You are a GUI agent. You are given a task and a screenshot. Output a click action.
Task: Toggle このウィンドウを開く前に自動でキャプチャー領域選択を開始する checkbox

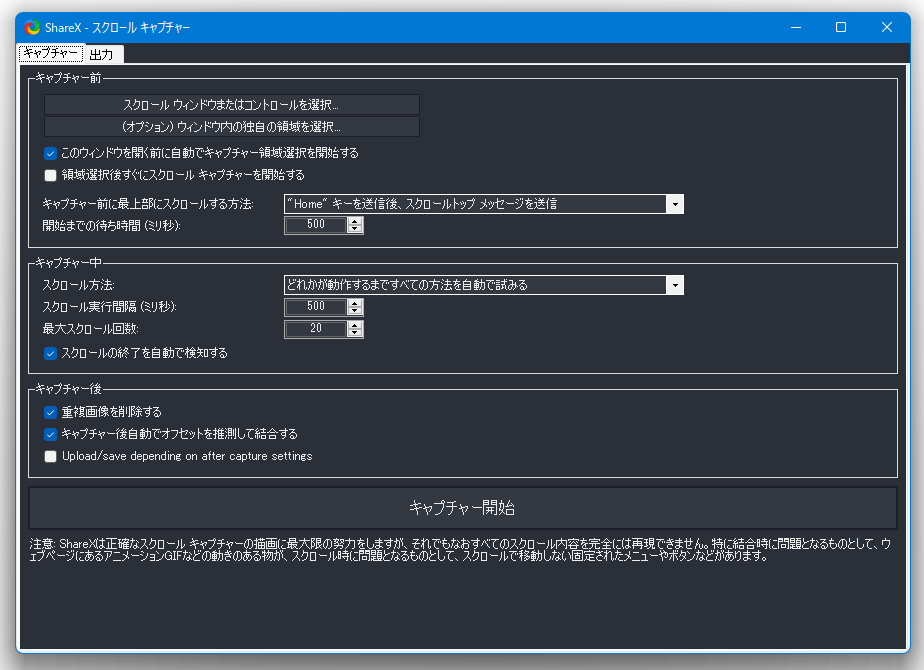(51, 153)
